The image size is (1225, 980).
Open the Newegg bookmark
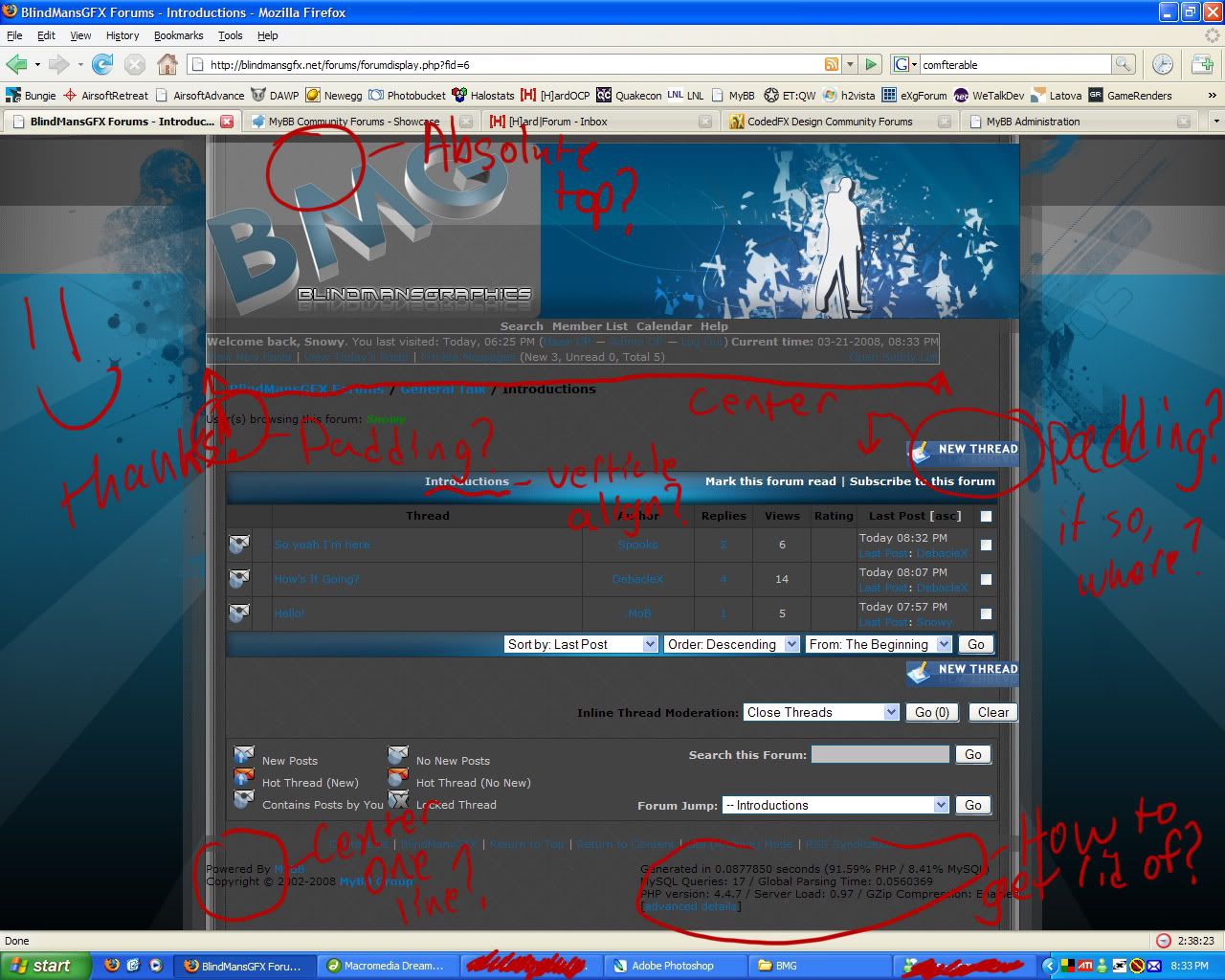(x=334, y=96)
